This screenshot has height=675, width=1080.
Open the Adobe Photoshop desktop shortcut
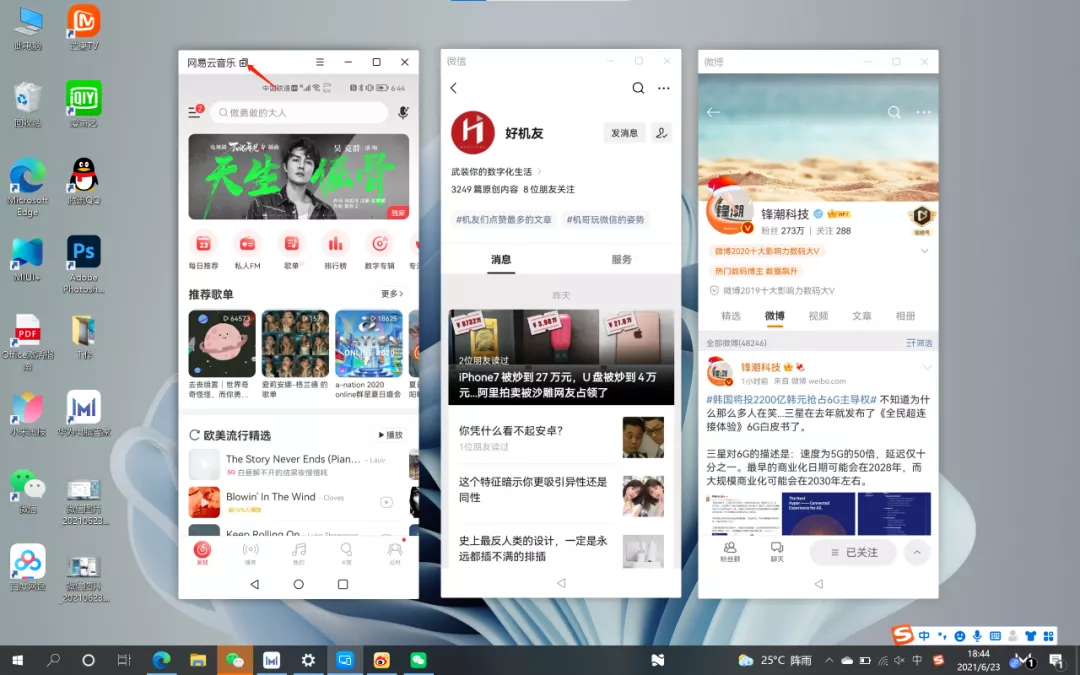coord(84,264)
